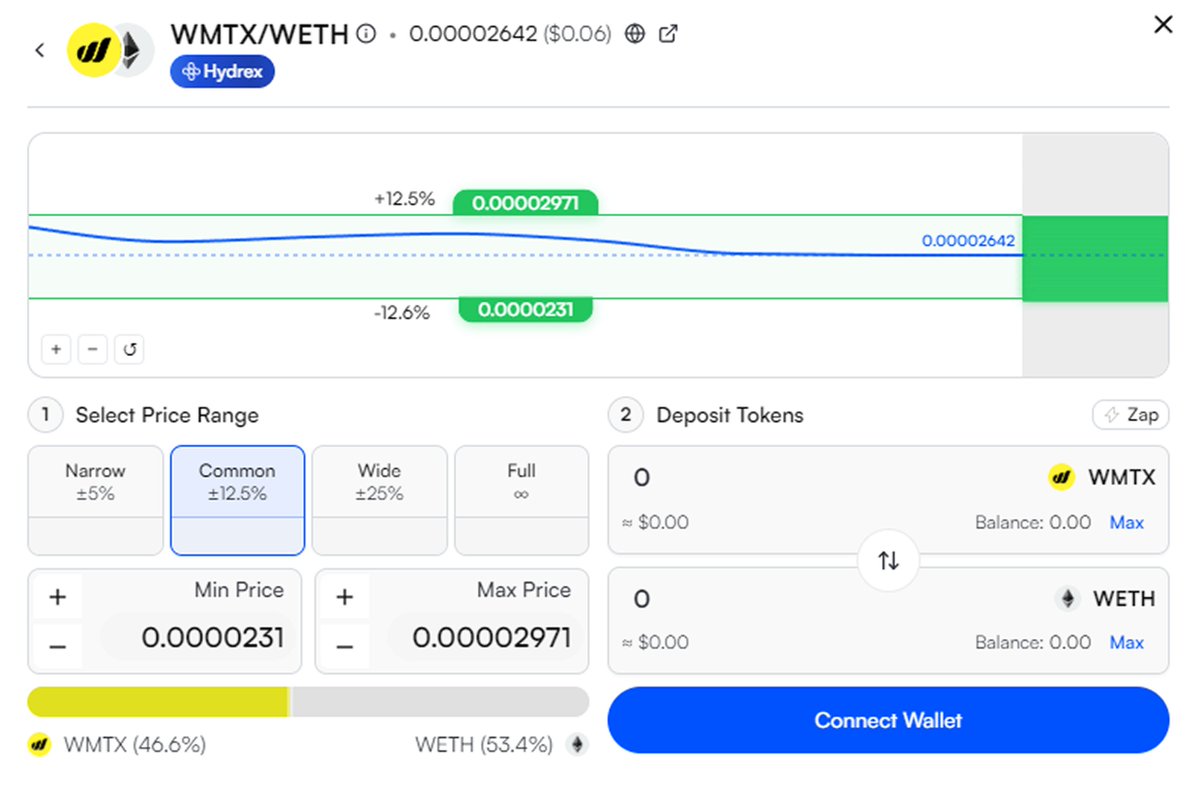Viewport: 1200px width, 799px height.
Task: Close the liquidity panel
Action: (1163, 25)
